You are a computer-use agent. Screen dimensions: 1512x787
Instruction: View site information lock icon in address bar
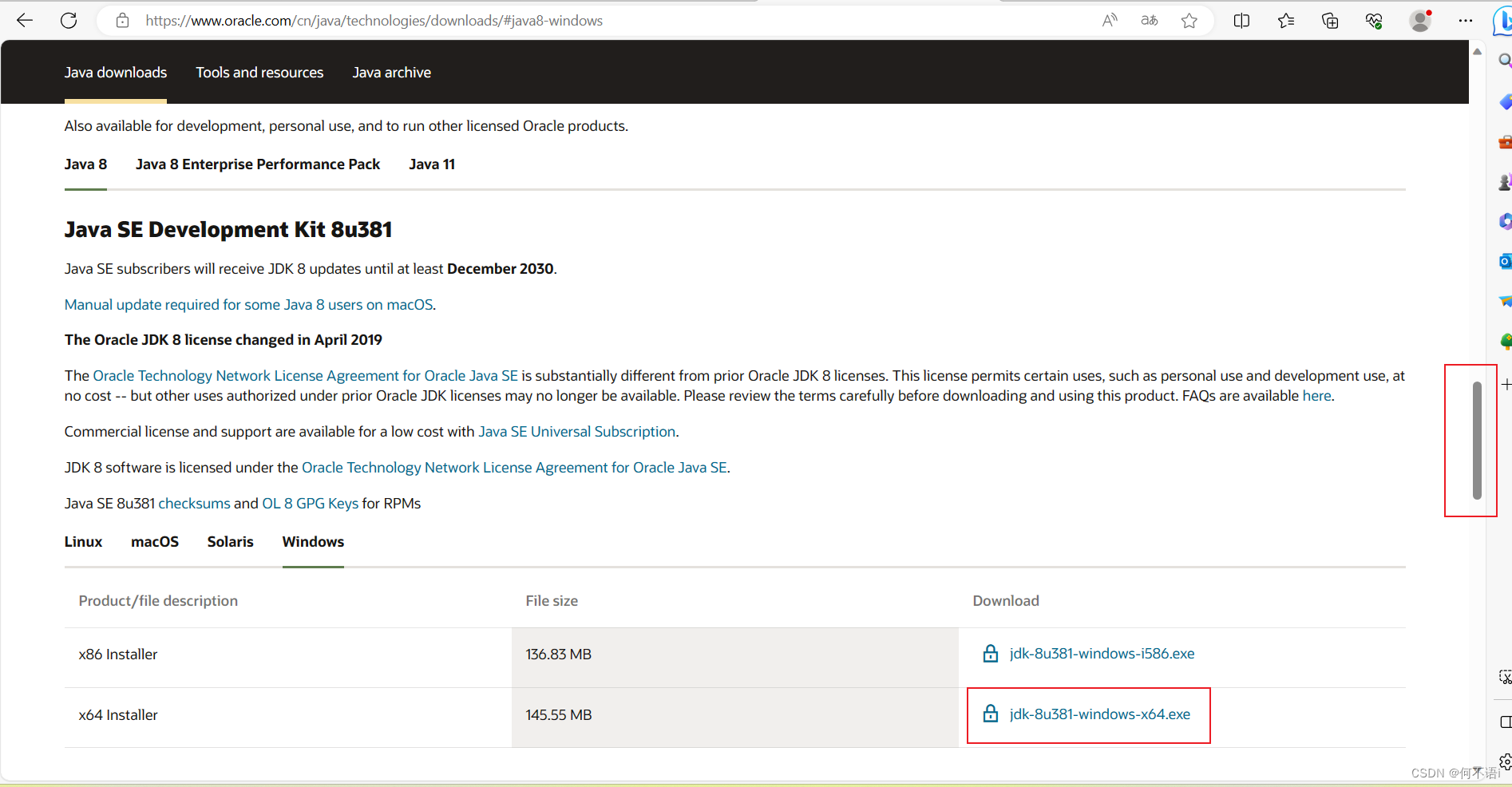pyautogui.click(x=122, y=21)
